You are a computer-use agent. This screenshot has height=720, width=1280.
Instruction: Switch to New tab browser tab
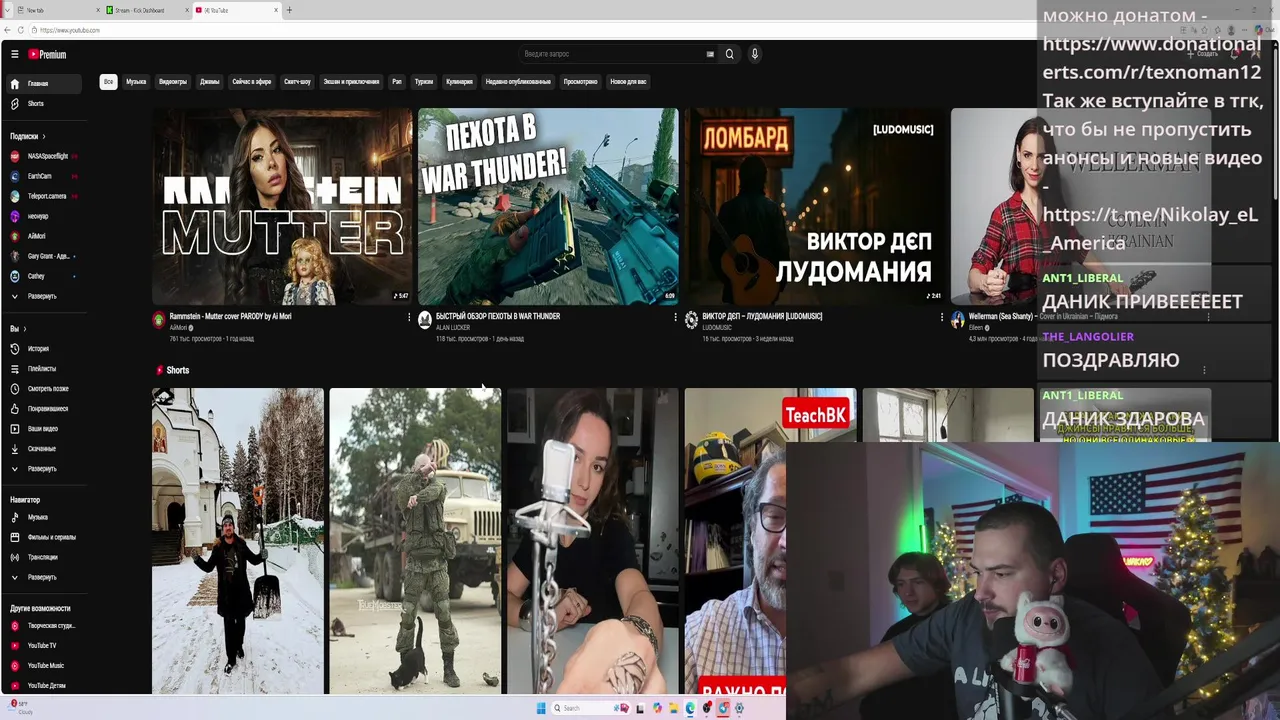coord(58,10)
